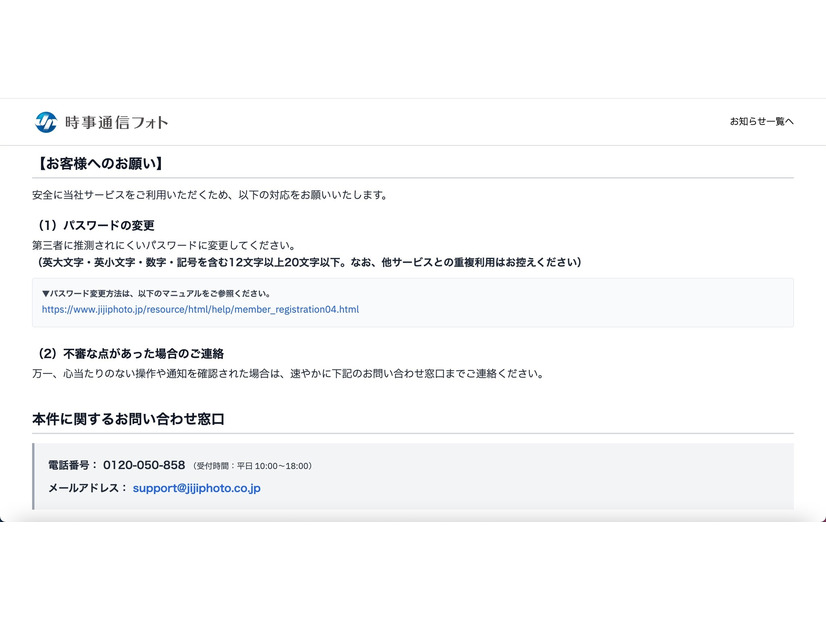Screen dimensions: 826x620
Task: Click the phone number 0120-050-858
Action: coord(144,465)
